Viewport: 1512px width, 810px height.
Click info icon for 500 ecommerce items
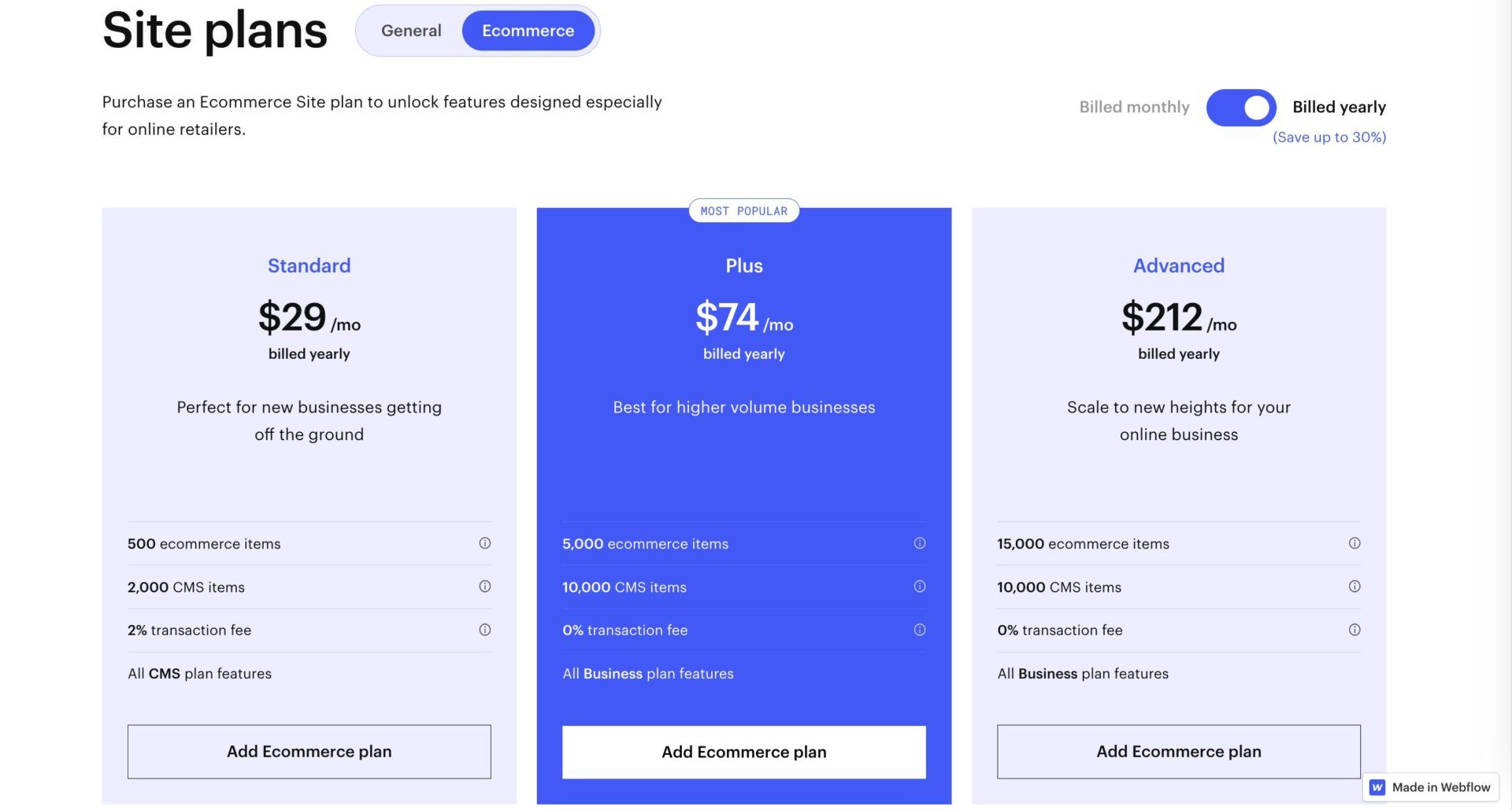coord(485,543)
